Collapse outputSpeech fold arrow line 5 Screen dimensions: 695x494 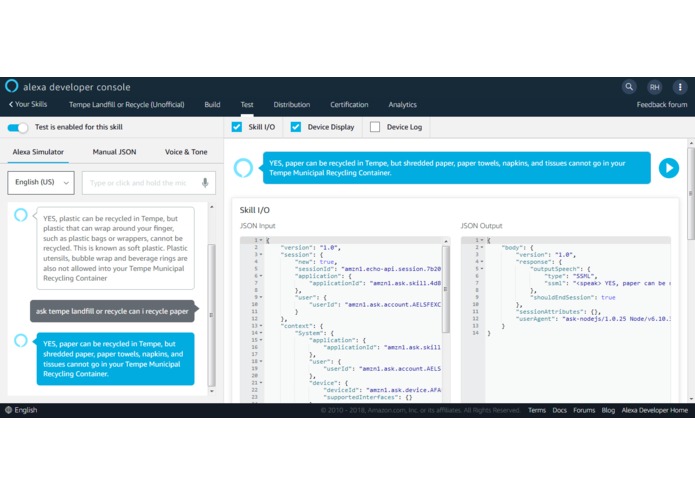pyautogui.click(x=482, y=268)
